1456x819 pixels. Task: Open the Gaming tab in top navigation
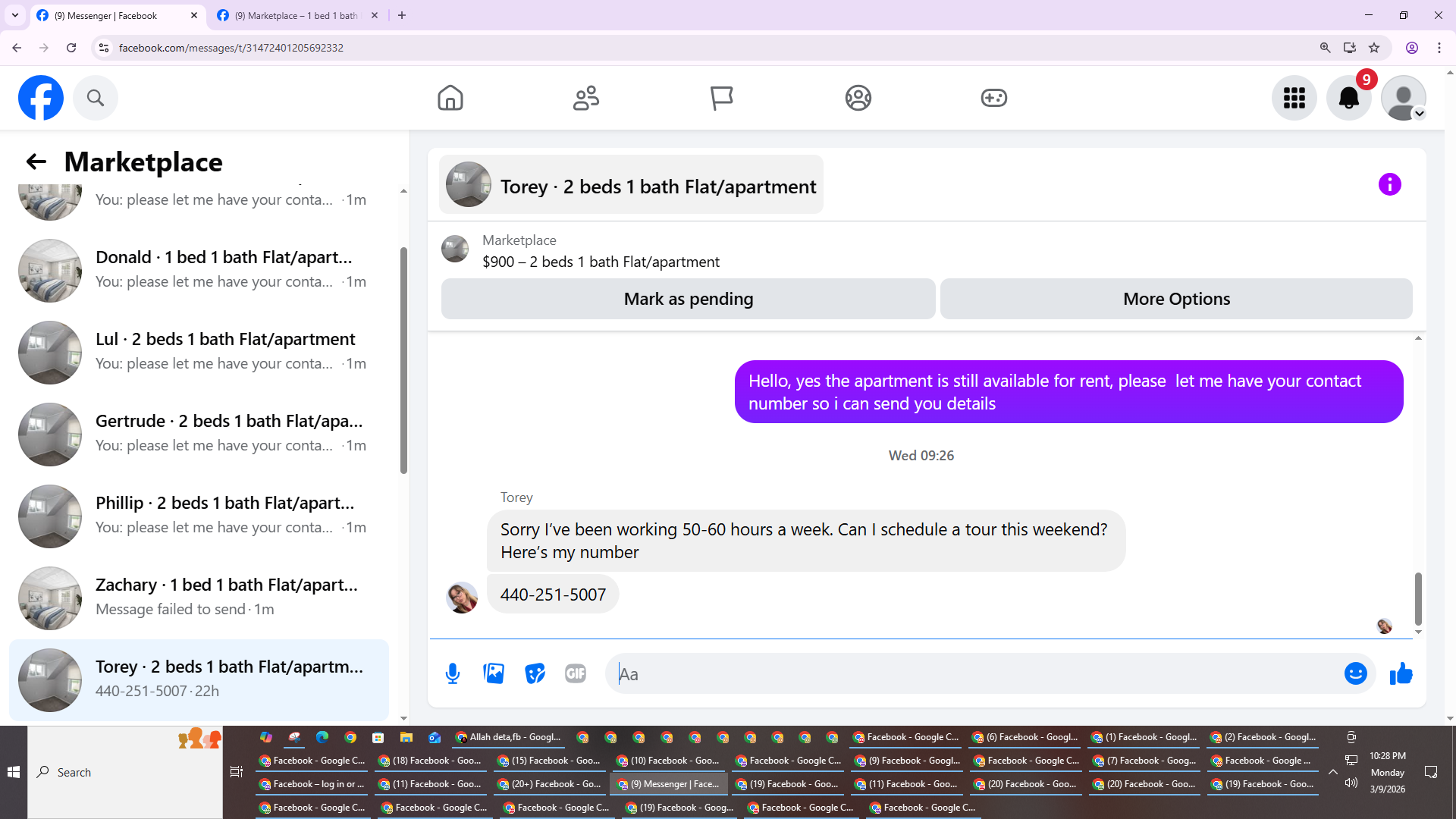[993, 98]
